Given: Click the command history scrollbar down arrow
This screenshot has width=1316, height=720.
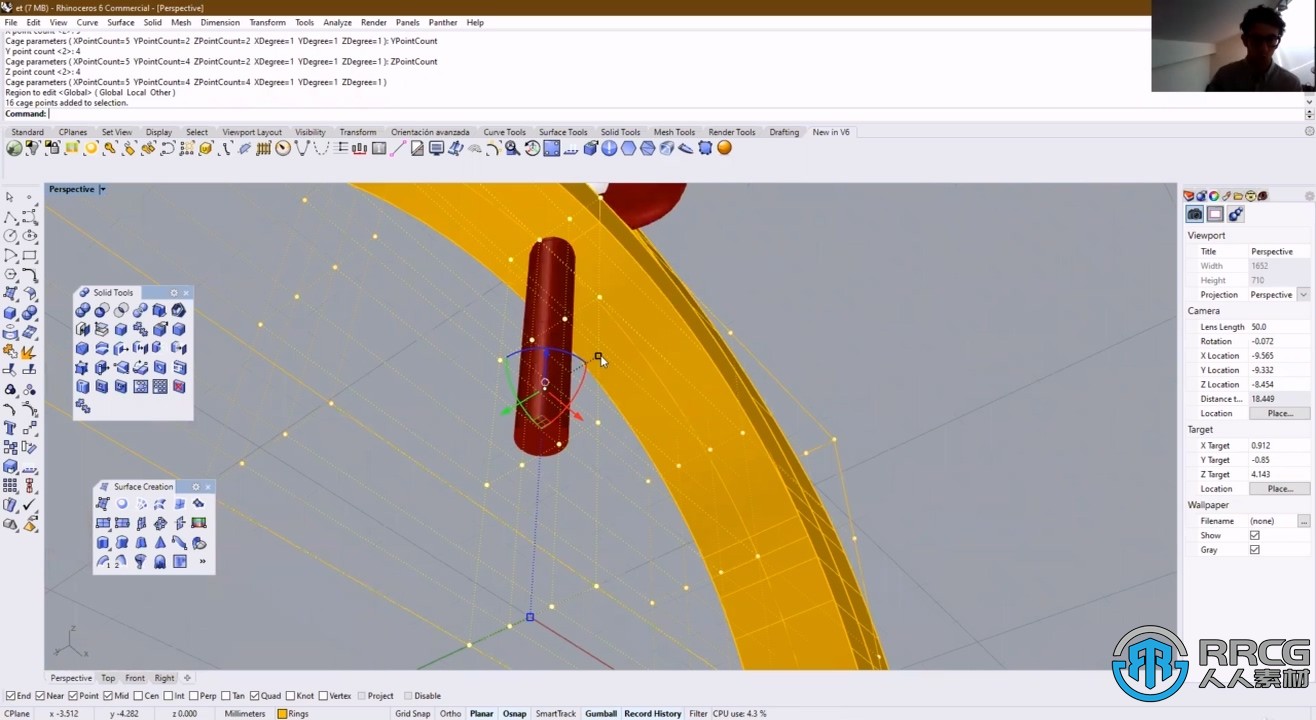Looking at the screenshot, I should pyautogui.click(x=1309, y=102).
